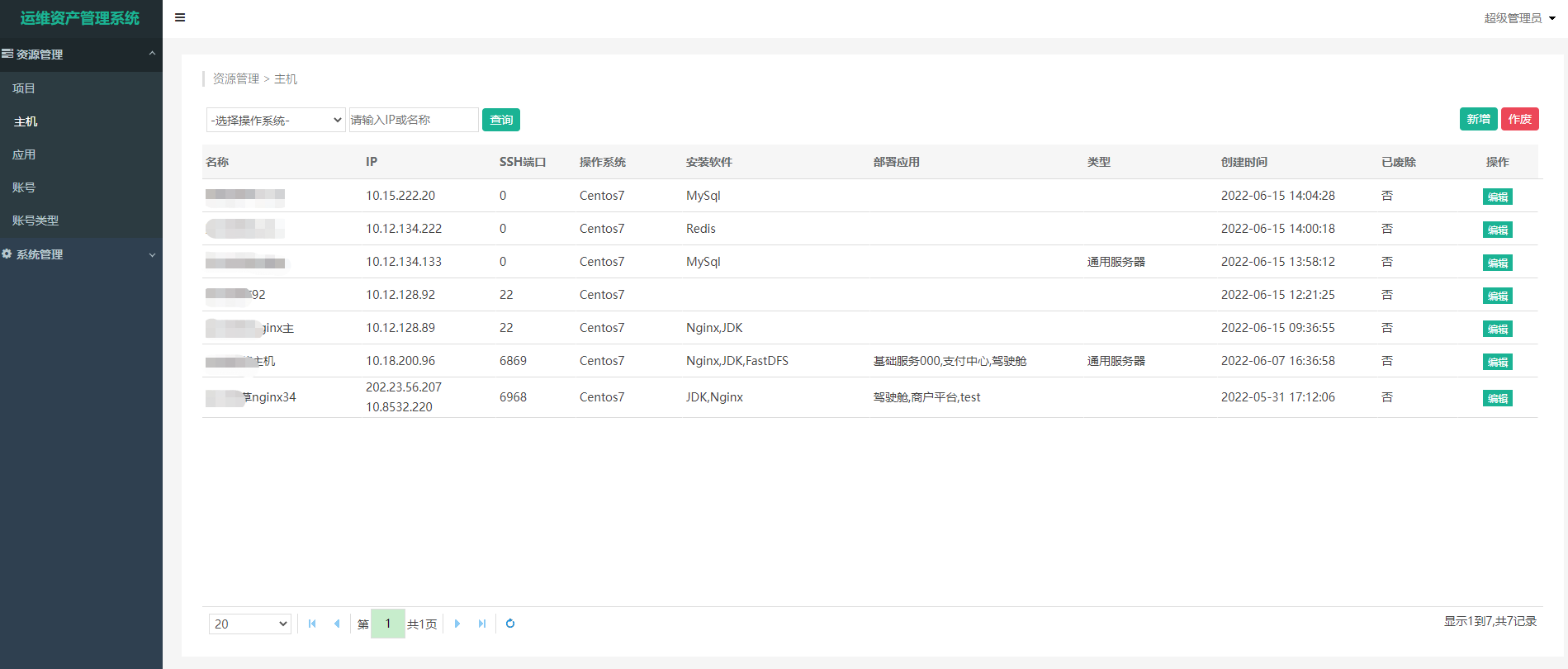Focus the IP或名称 search input
The height and width of the screenshot is (669, 1568).
pyautogui.click(x=414, y=120)
